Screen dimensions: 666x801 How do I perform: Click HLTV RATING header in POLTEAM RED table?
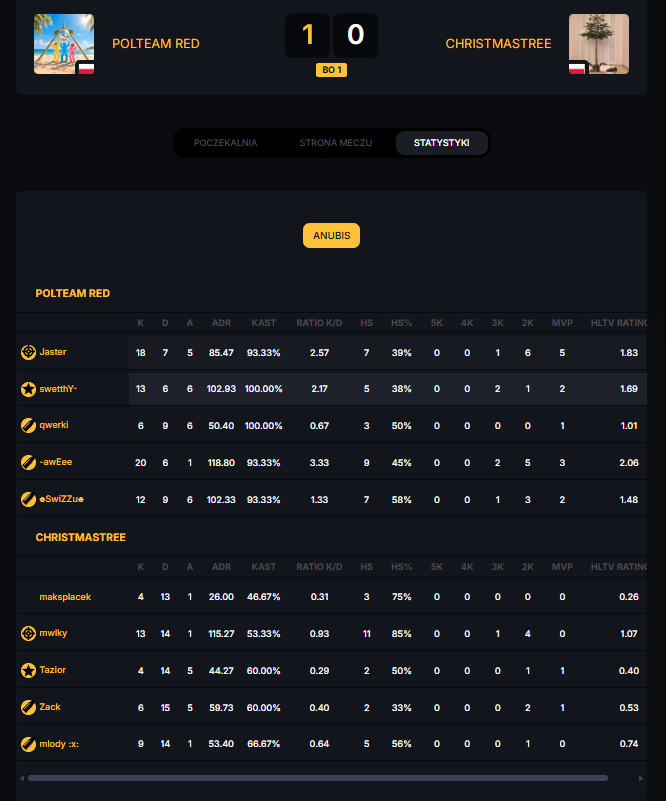pyautogui.click(x=619, y=323)
